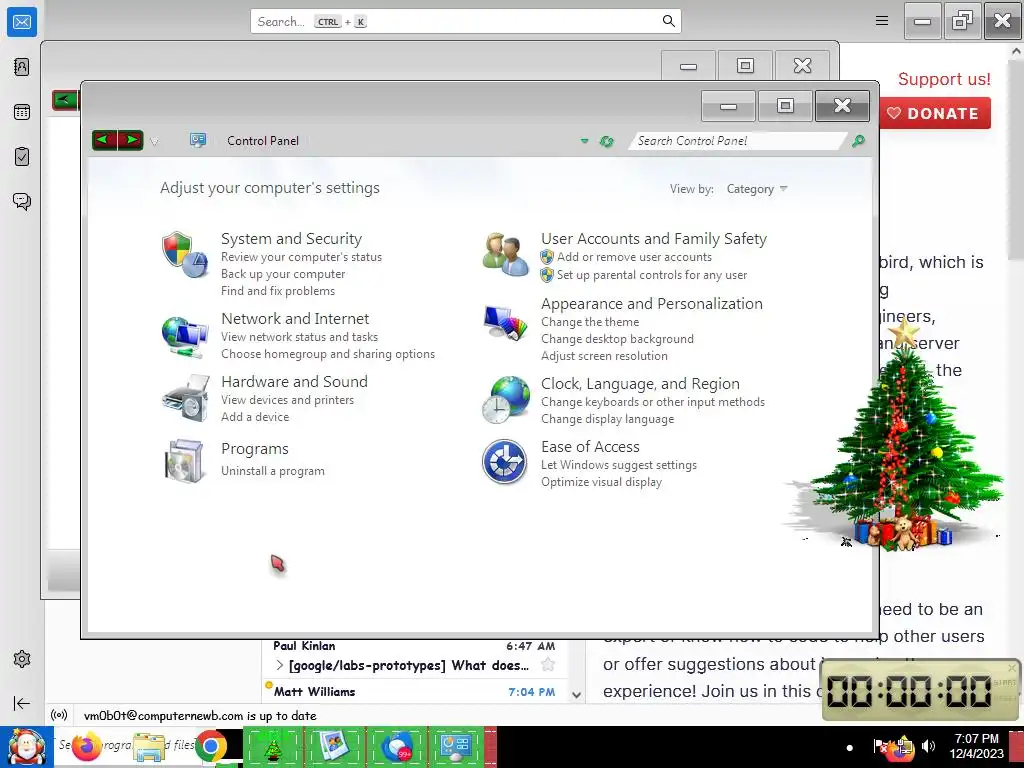Click Let Windows suggest settings

tap(618, 465)
